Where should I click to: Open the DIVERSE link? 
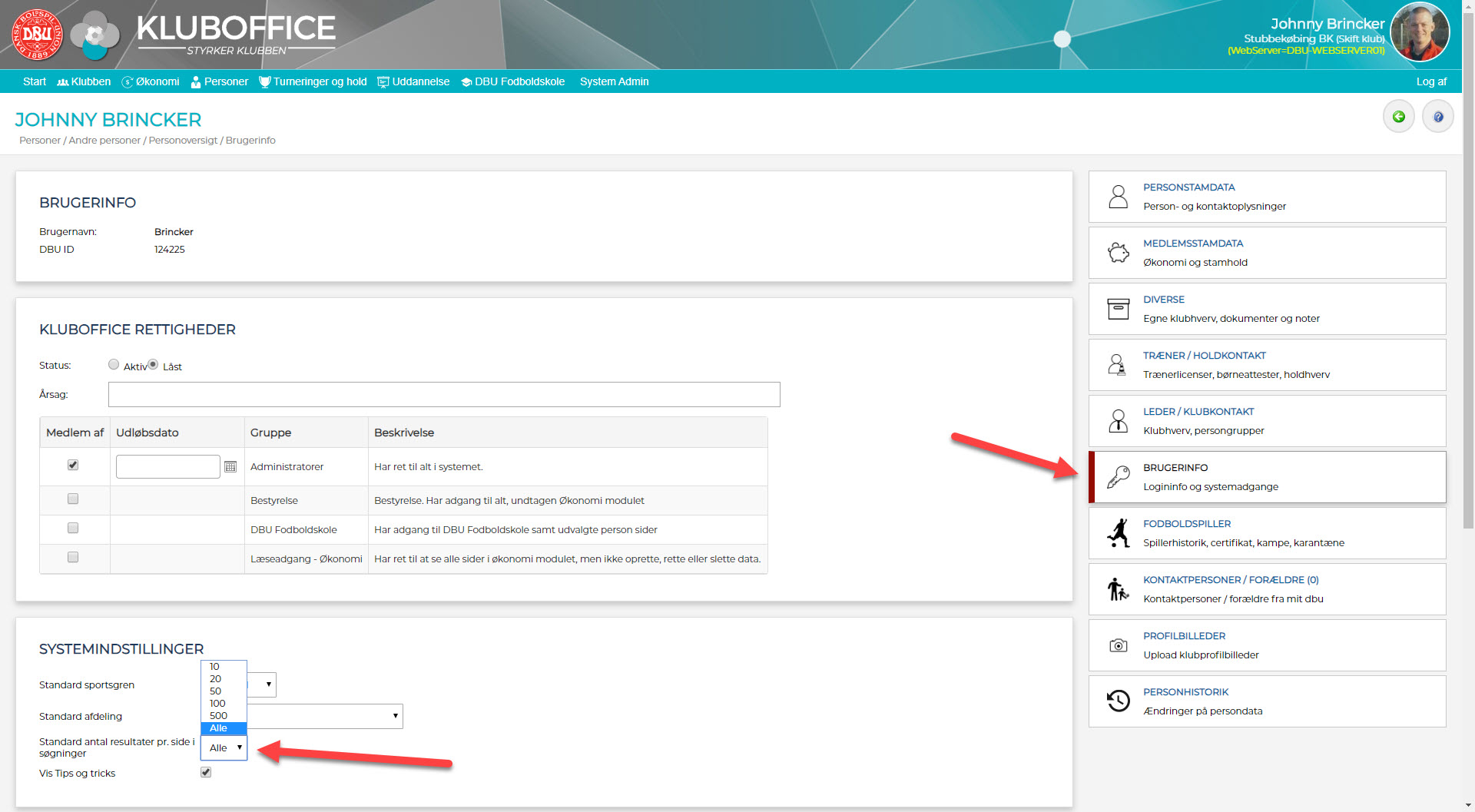click(1164, 299)
